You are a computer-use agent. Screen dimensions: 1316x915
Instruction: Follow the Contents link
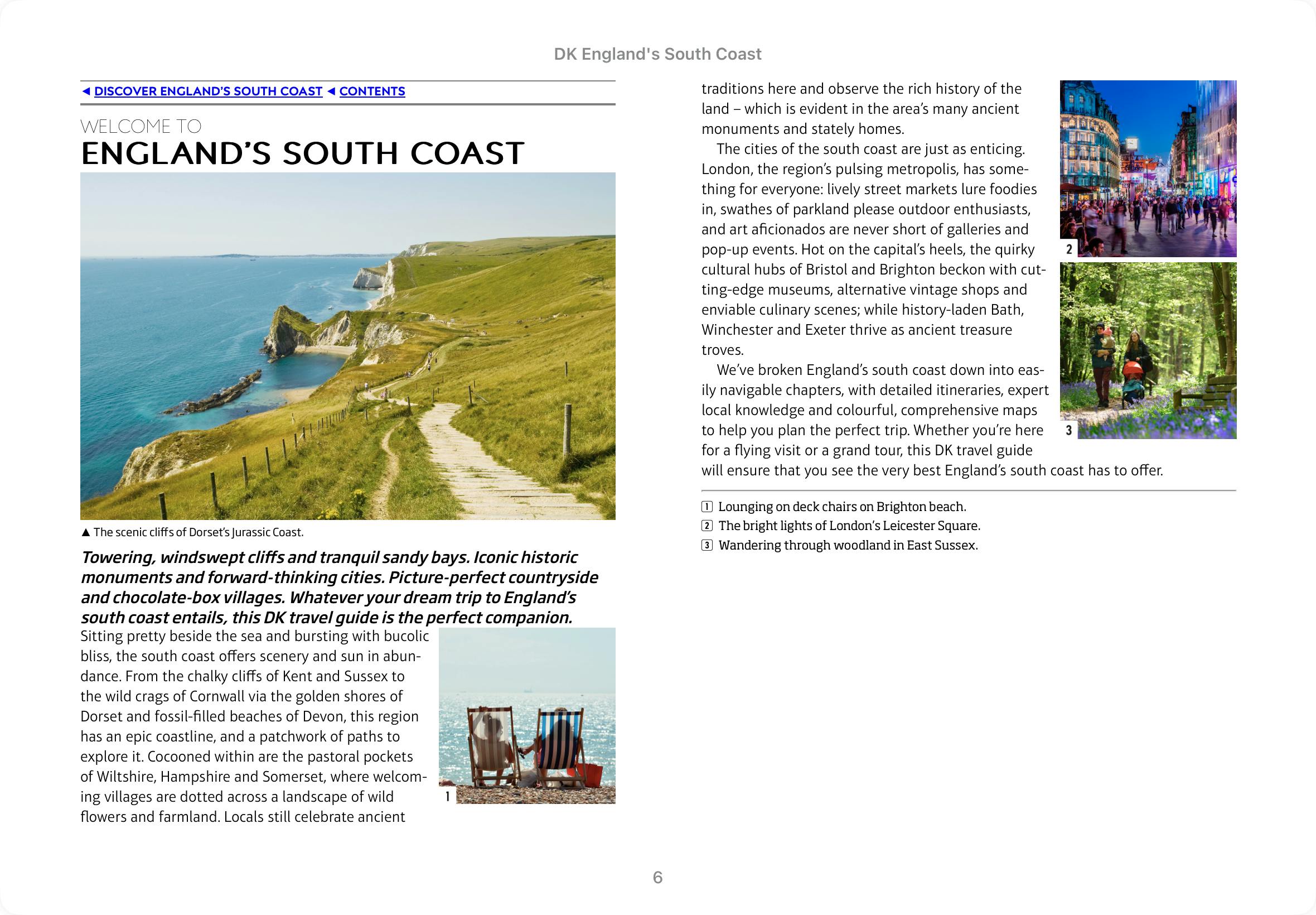tap(372, 91)
